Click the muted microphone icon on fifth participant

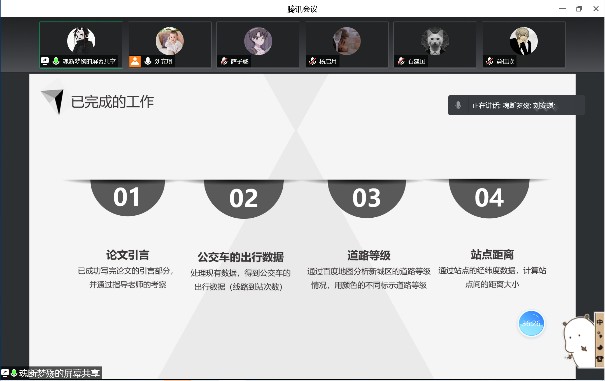(401, 61)
